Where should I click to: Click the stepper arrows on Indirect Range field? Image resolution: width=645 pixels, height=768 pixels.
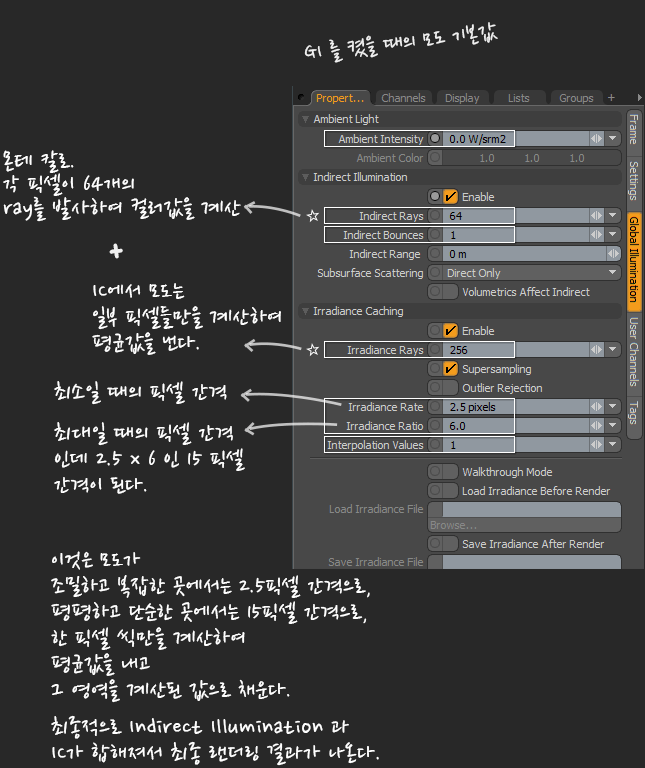[x=597, y=254]
